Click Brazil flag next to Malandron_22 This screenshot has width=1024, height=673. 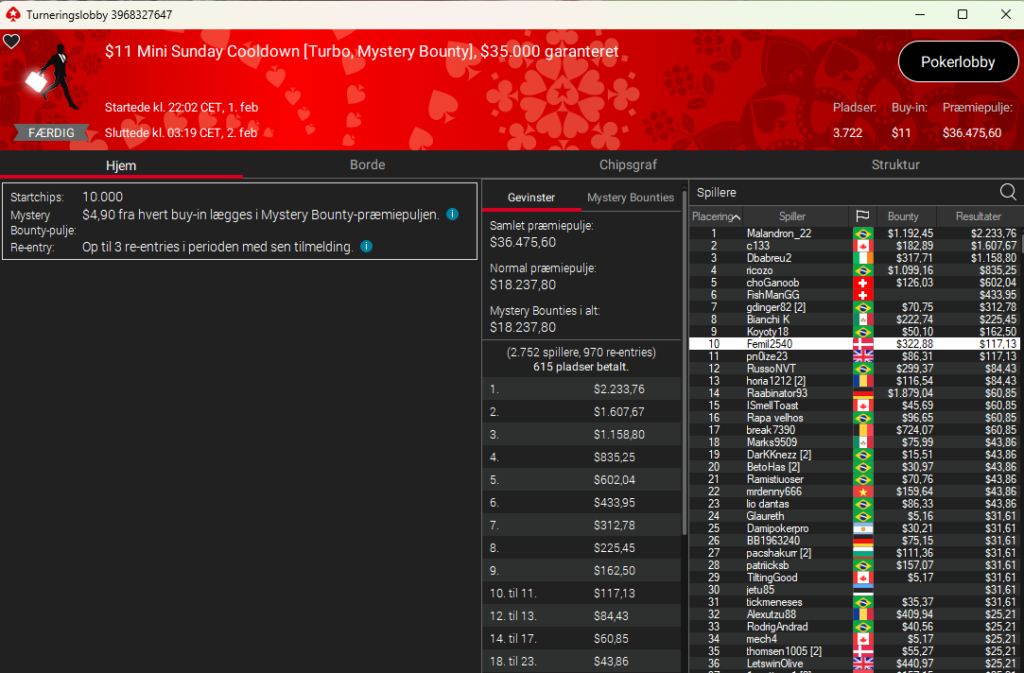pos(861,233)
